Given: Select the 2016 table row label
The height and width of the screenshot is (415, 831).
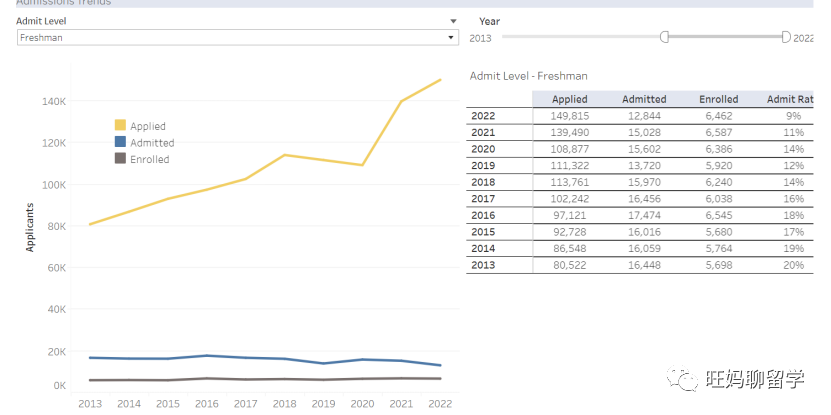Looking at the screenshot, I should 483,215.
